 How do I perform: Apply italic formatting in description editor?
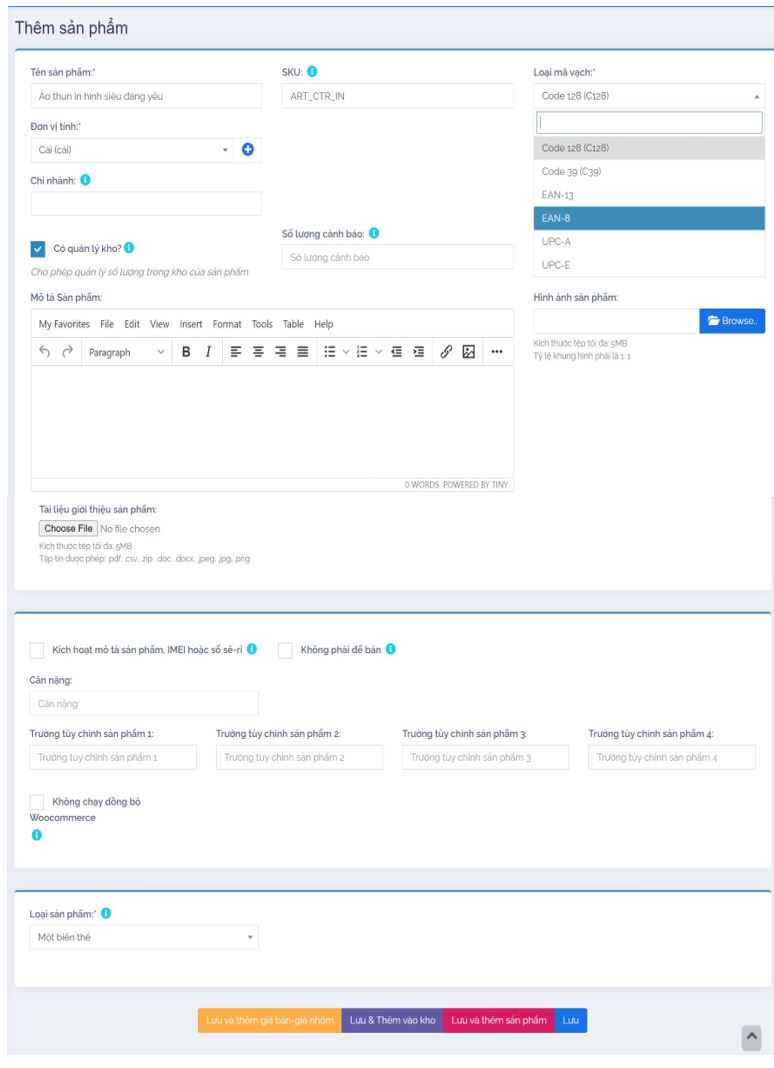208,352
